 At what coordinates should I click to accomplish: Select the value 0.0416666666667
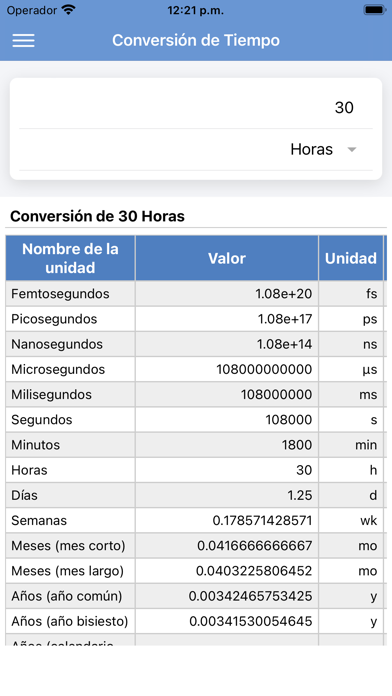point(255,546)
